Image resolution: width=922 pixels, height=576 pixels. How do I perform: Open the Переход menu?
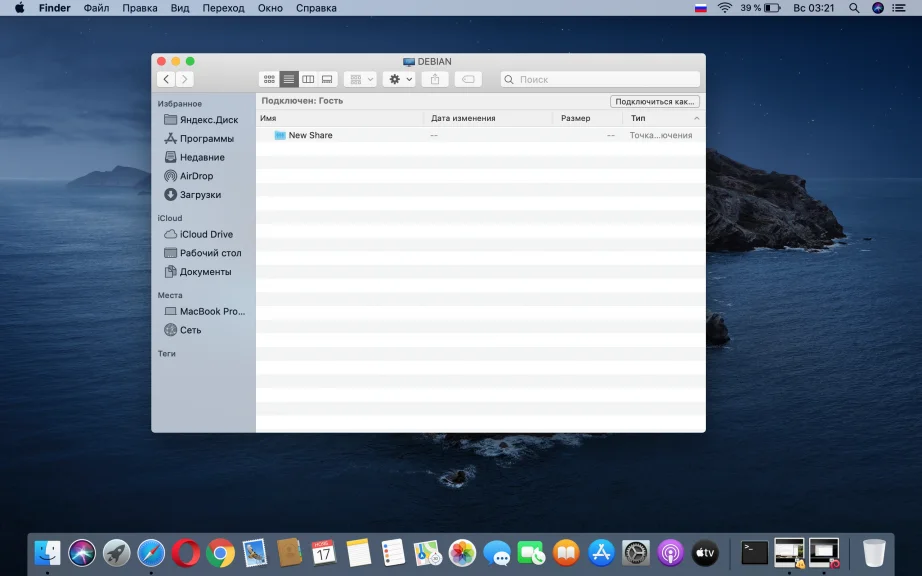(x=223, y=8)
